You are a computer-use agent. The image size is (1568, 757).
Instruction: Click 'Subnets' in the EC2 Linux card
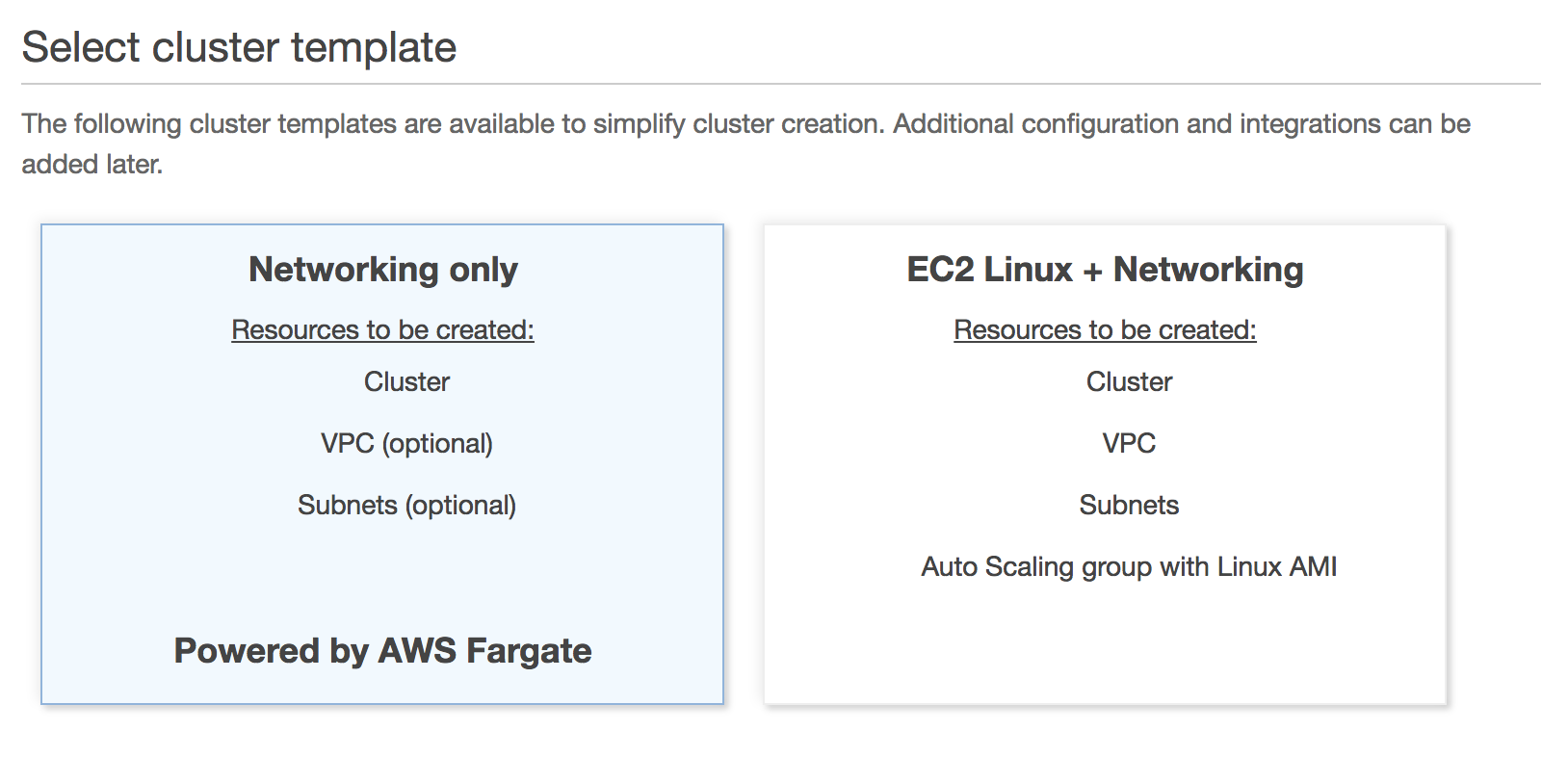[x=1129, y=506]
